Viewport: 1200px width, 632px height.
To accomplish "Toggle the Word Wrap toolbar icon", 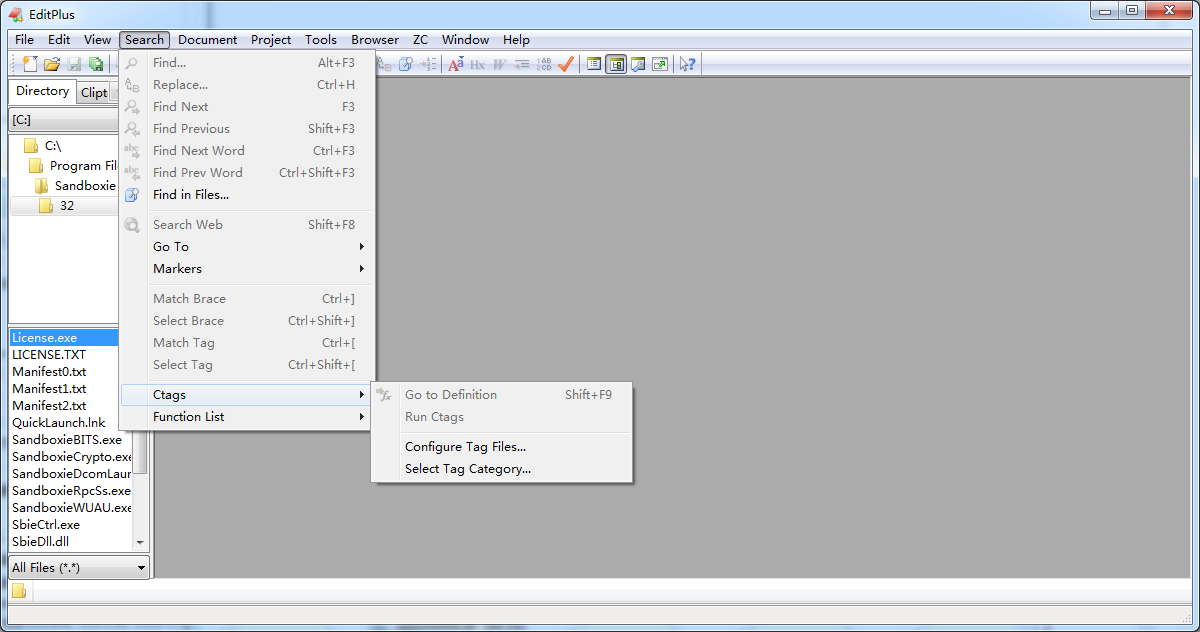I will 500,64.
